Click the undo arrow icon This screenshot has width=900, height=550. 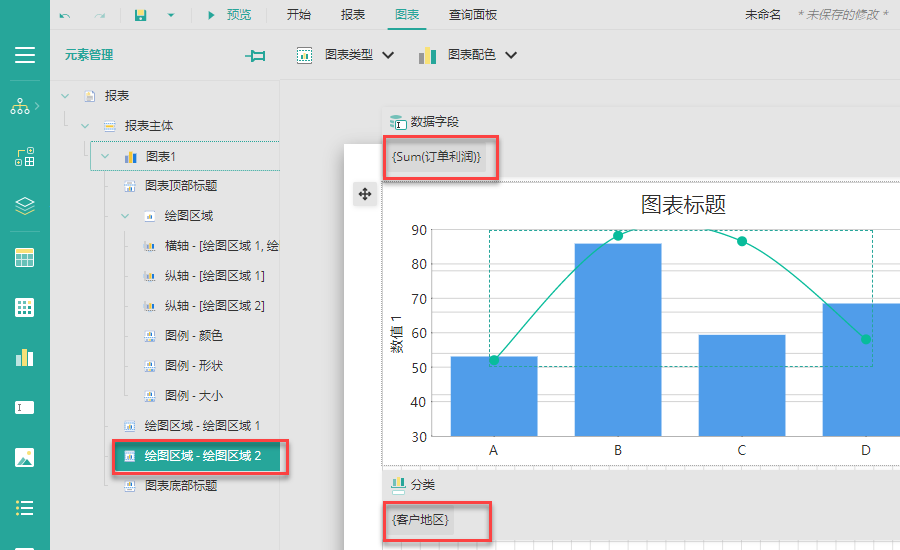point(65,16)
